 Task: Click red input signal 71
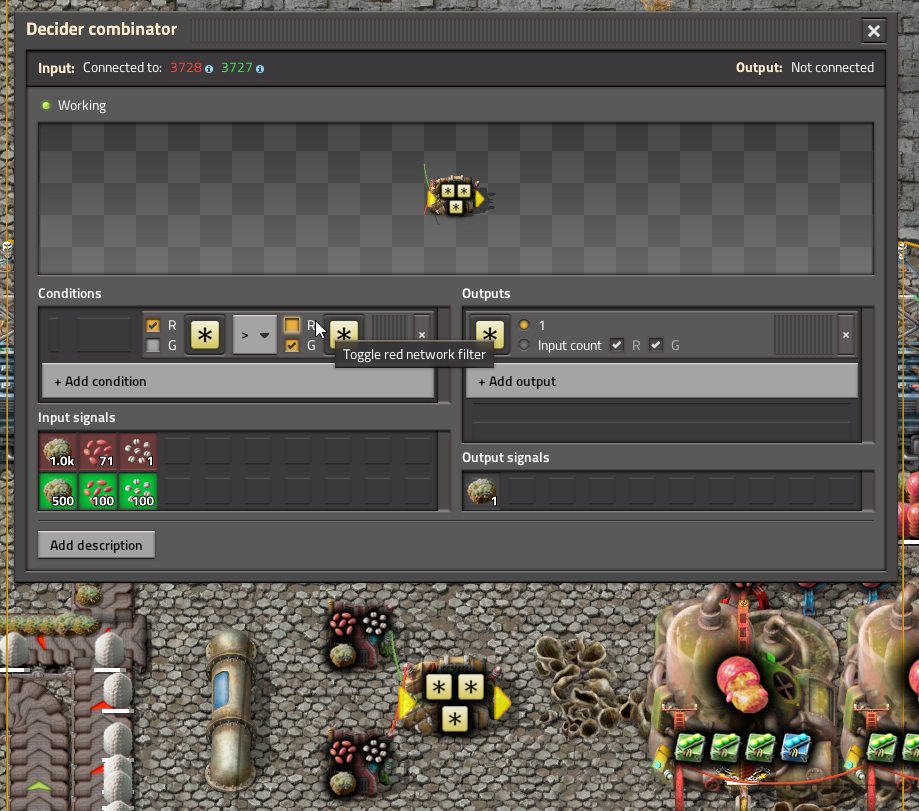(x=98, y=451)
